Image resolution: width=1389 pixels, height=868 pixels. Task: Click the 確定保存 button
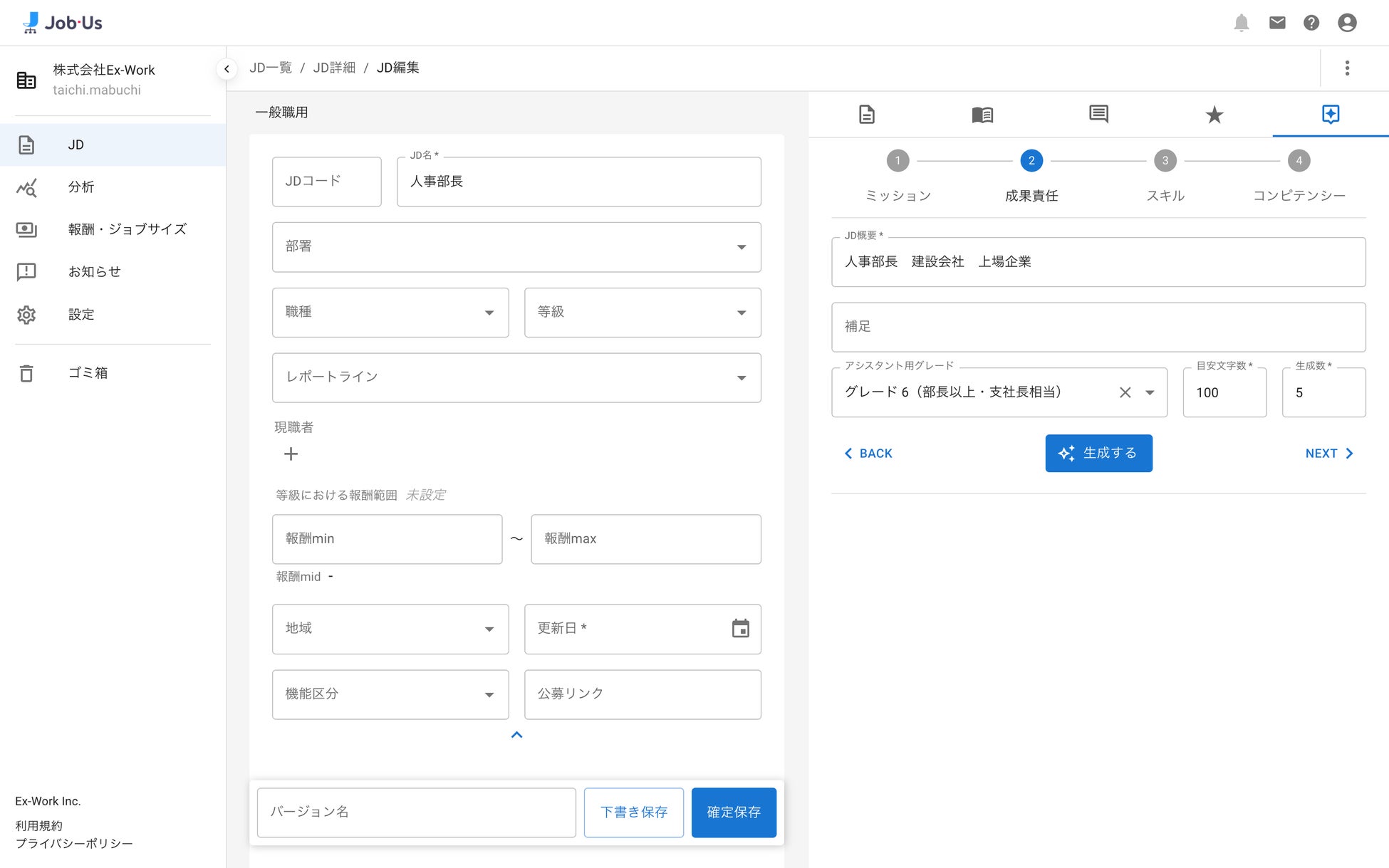click(x=734, y=812)
